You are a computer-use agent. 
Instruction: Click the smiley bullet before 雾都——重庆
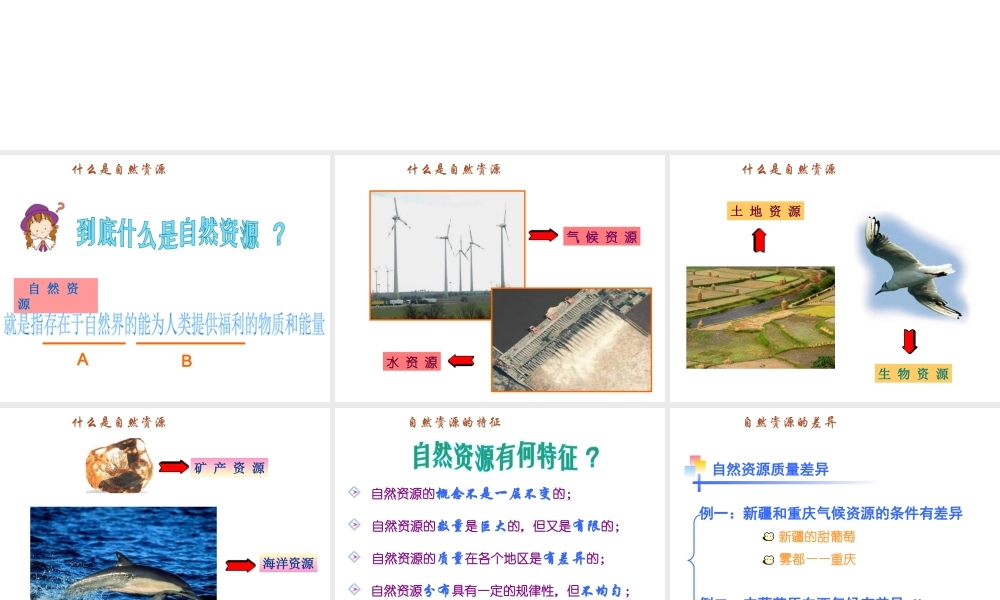768,560
